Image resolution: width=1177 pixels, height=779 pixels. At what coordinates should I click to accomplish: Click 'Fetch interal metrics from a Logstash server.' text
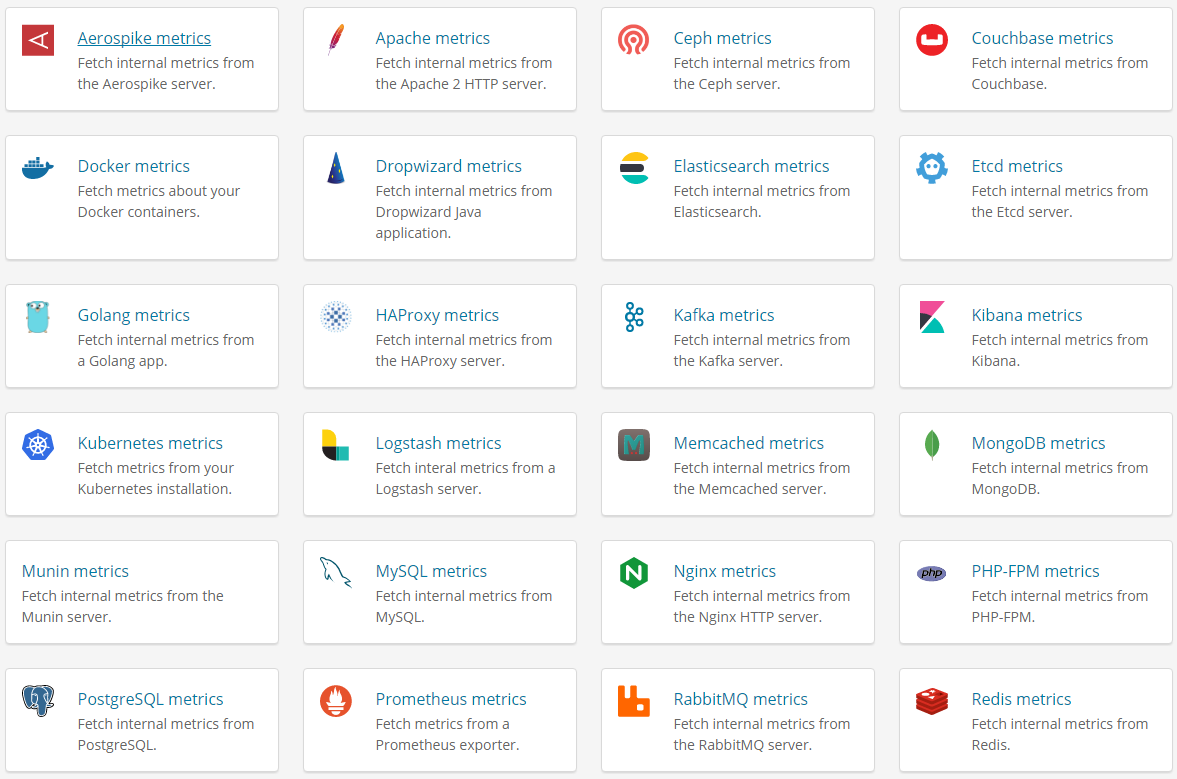click(x=465, y=479)
